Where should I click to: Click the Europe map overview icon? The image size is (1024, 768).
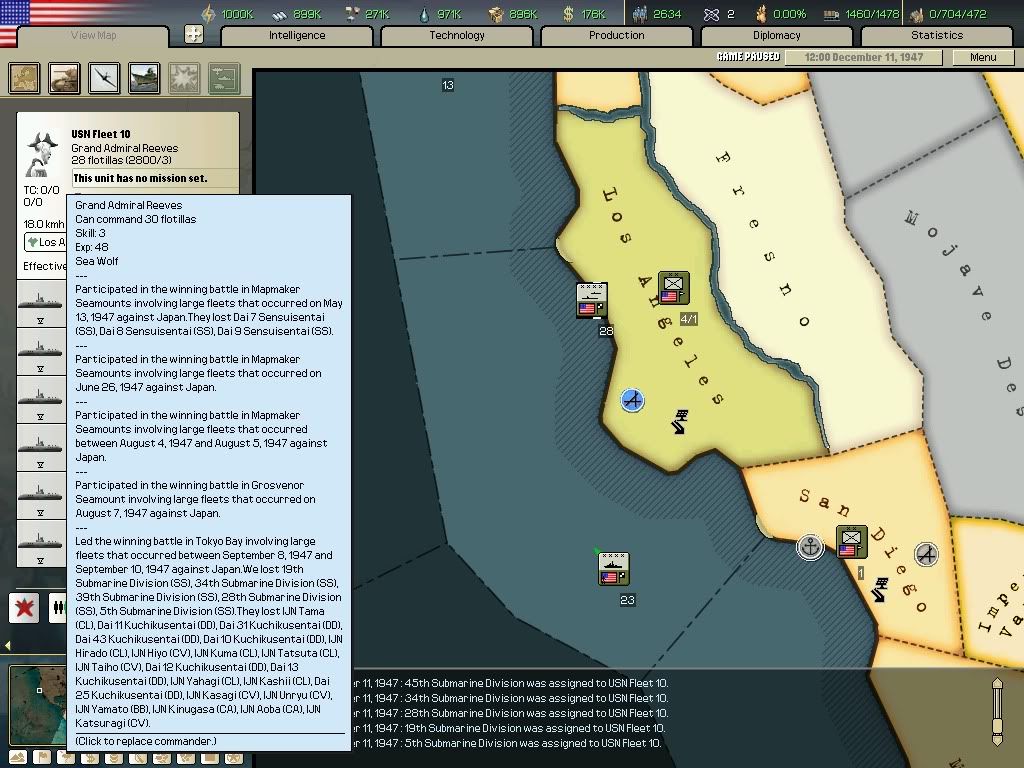[x=25, y=78]
